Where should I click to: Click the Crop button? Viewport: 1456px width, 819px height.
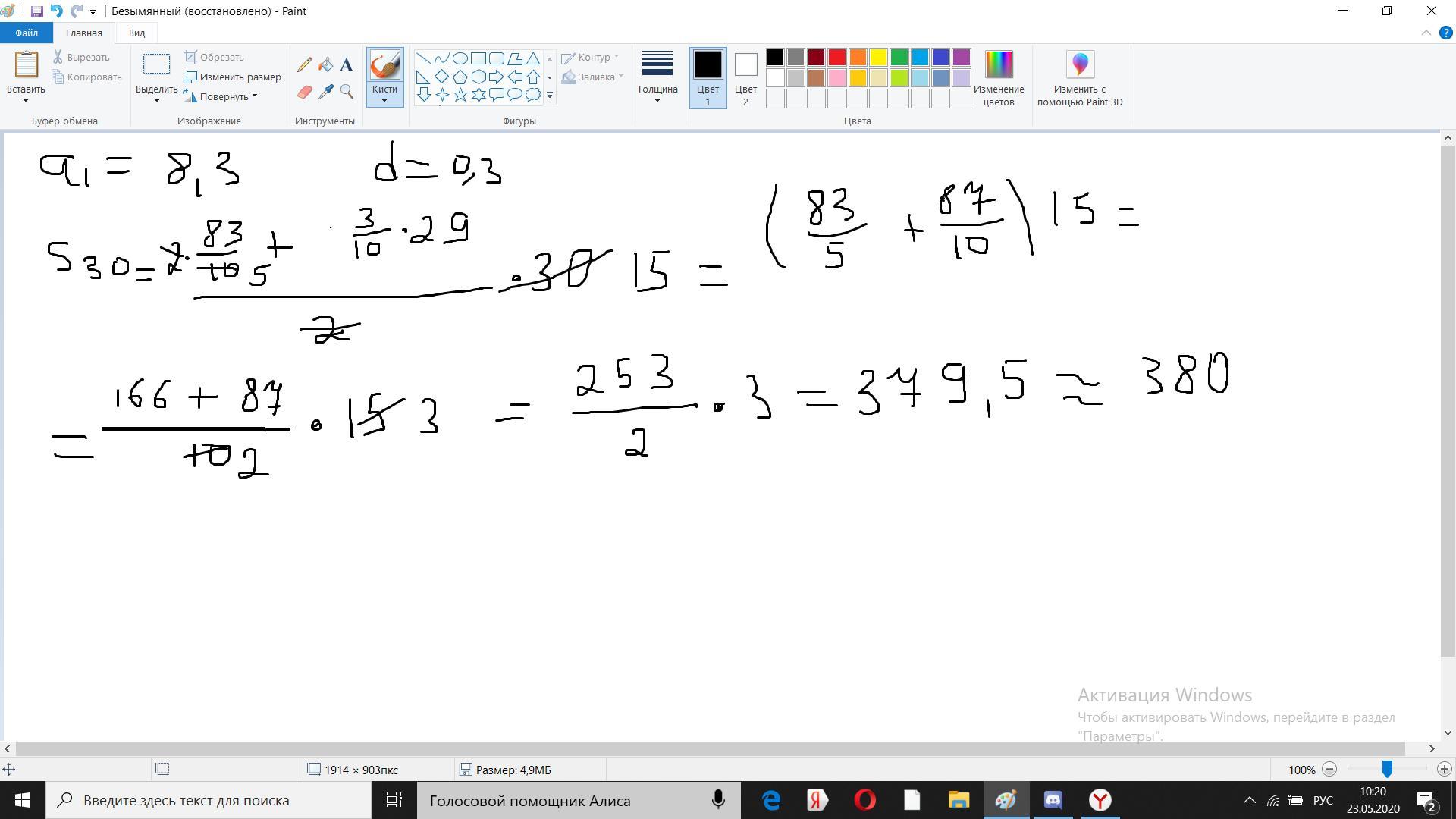click(x=214, y=57)
